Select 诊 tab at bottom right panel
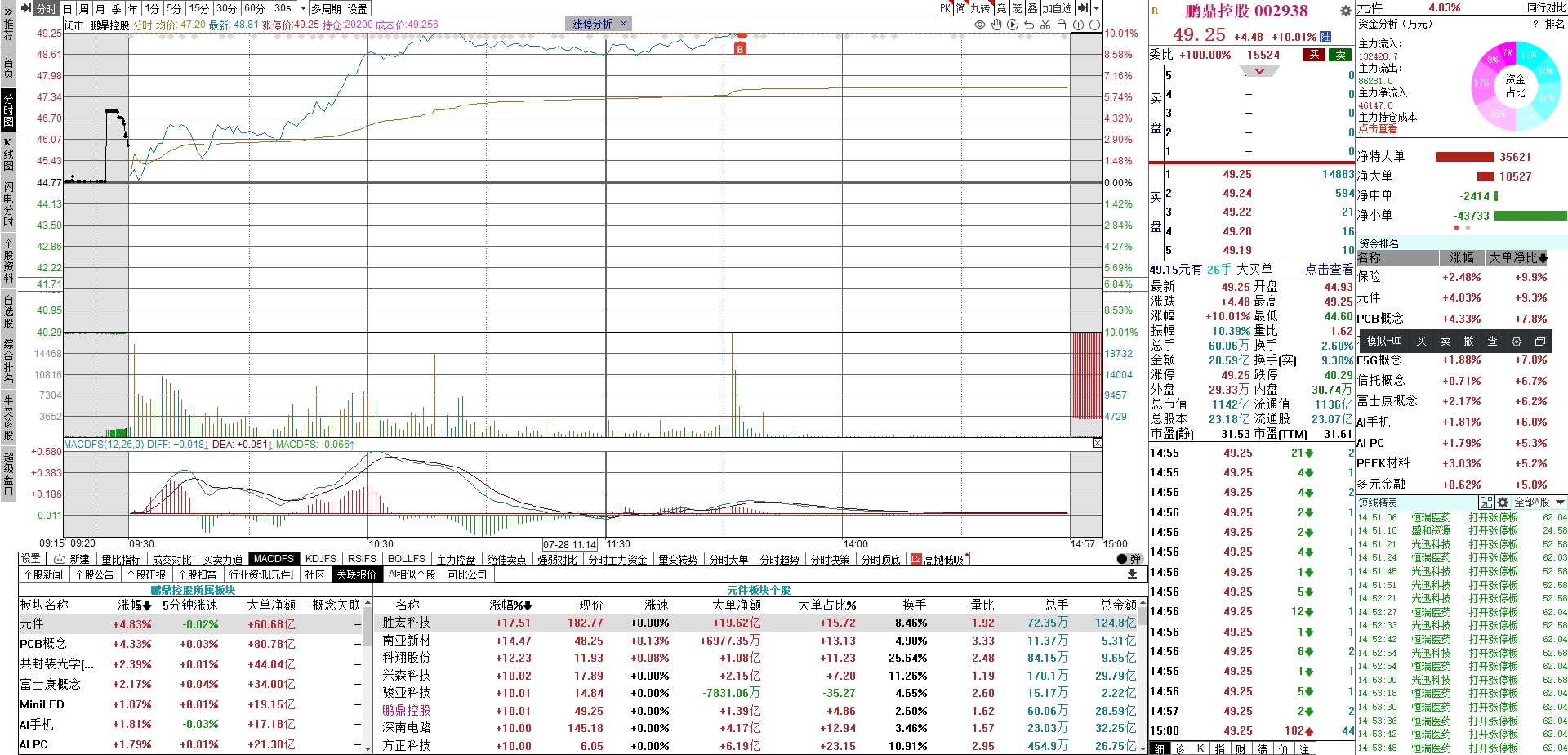Screen dimensions: 1568x755 click(x=1180, y=748)
